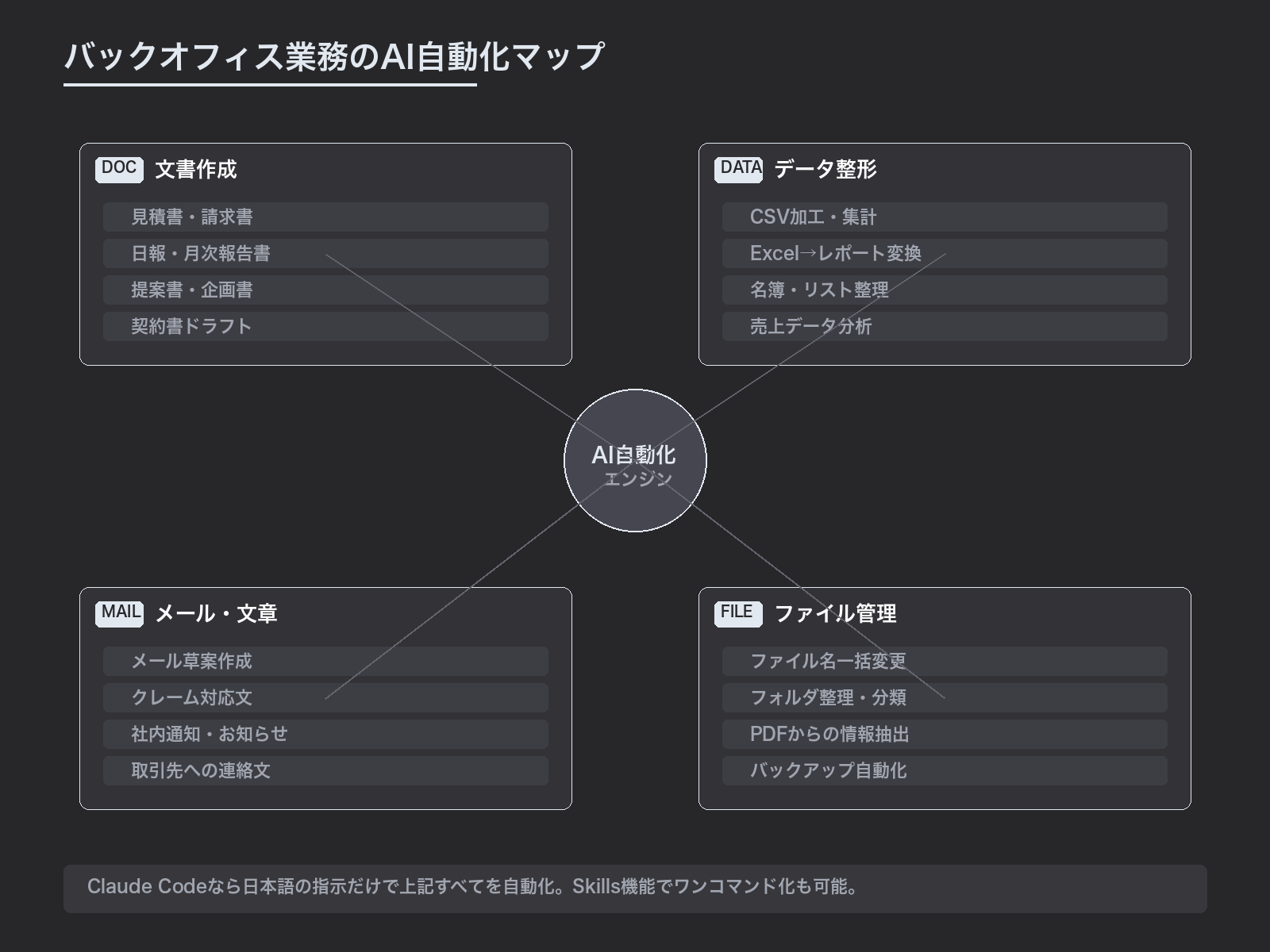
Task: Click the メール・文章 card heading
Action: click(217, 613)
